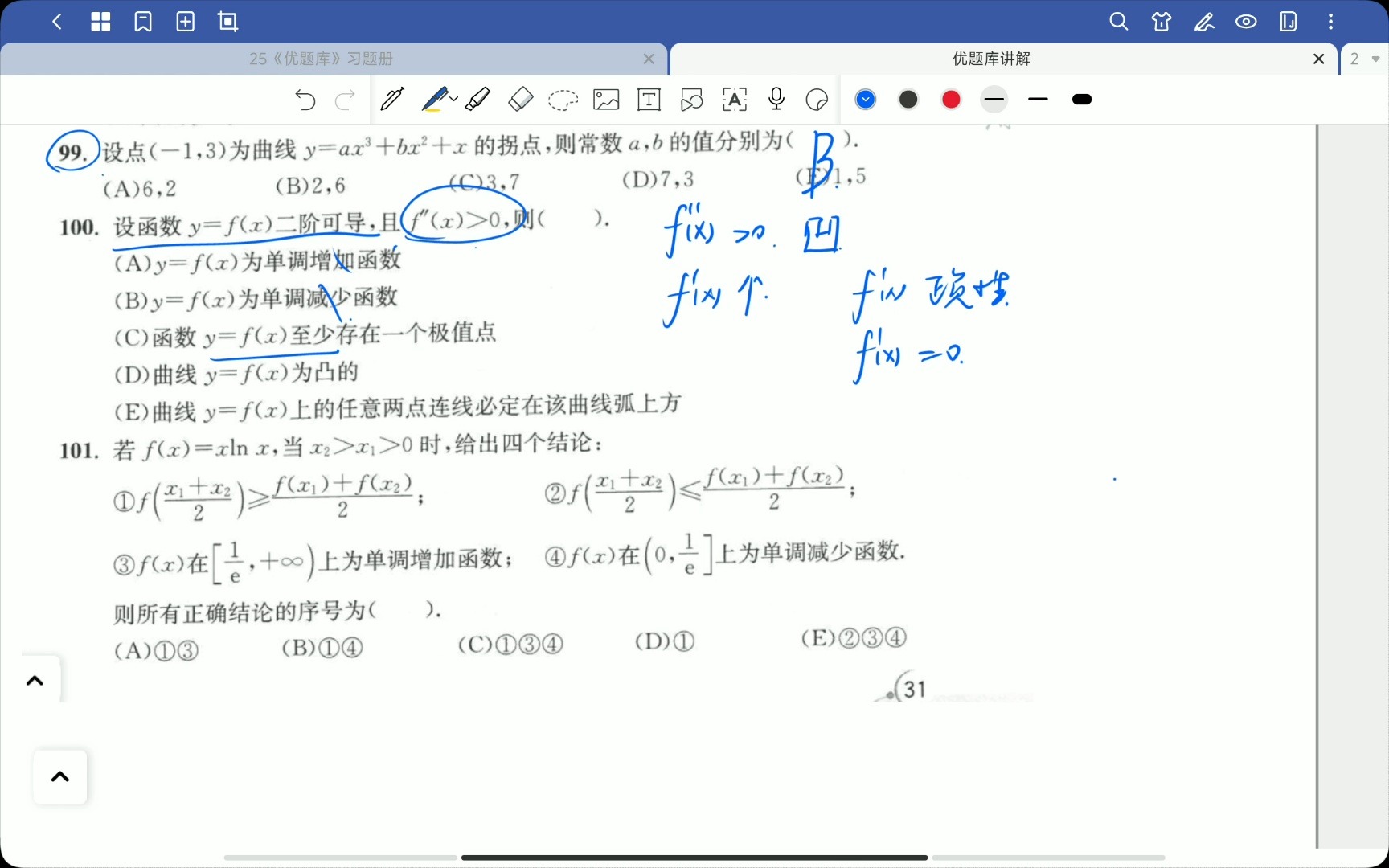This screenshot has height=868, width=1389.
Task: Click answer option (B)①④ of question 101
Action: coord(322,648)
